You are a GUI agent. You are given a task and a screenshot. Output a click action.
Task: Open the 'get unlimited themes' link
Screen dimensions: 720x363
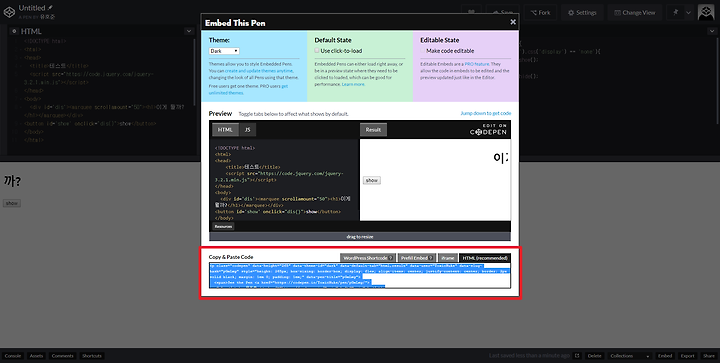point(248,89)
